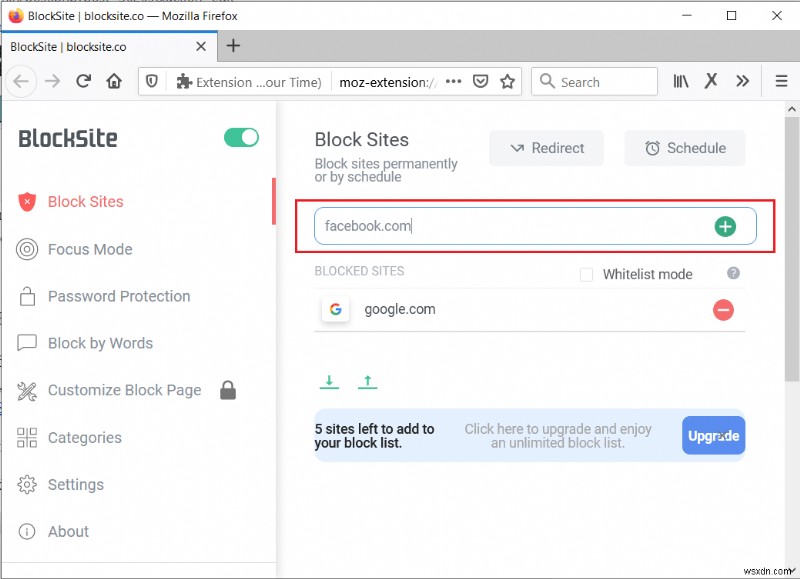Click the Whitelist mode help question mark
This screenshot has height=579, width=800.
(733, 273)
